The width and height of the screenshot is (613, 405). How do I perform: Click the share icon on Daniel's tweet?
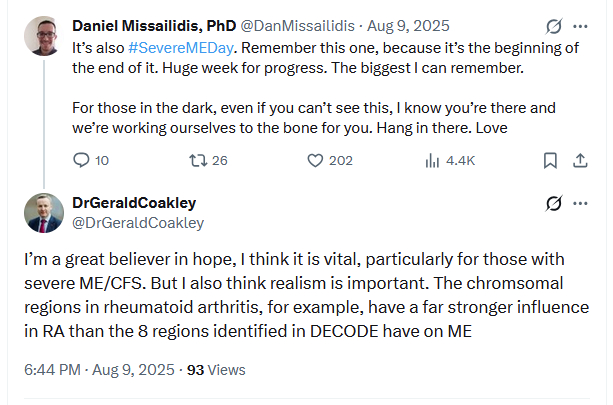tap(579, 160)
